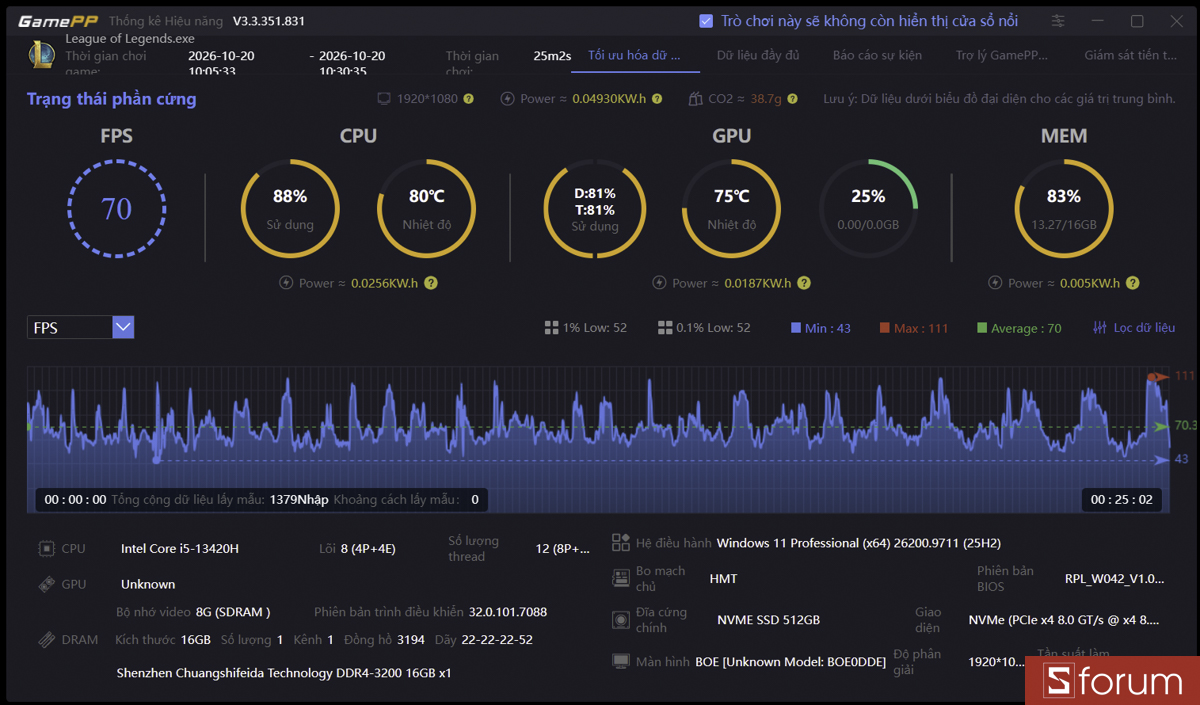1200x705 pixels.
Task: Click the MEM 83% gauge
Action: coord(1064,208)
